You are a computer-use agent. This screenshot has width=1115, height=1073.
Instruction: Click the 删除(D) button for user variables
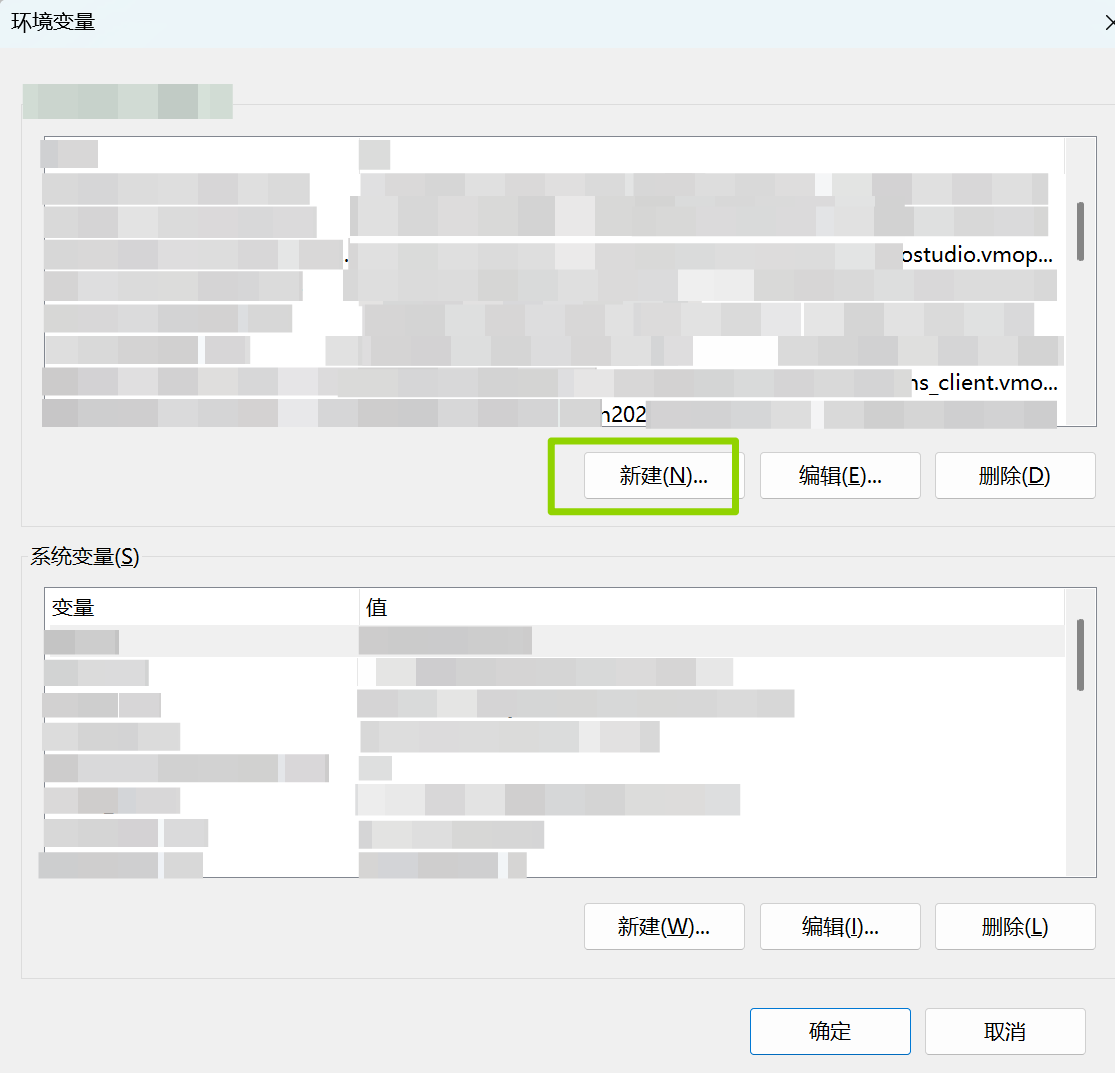(x=1014, y=475)
